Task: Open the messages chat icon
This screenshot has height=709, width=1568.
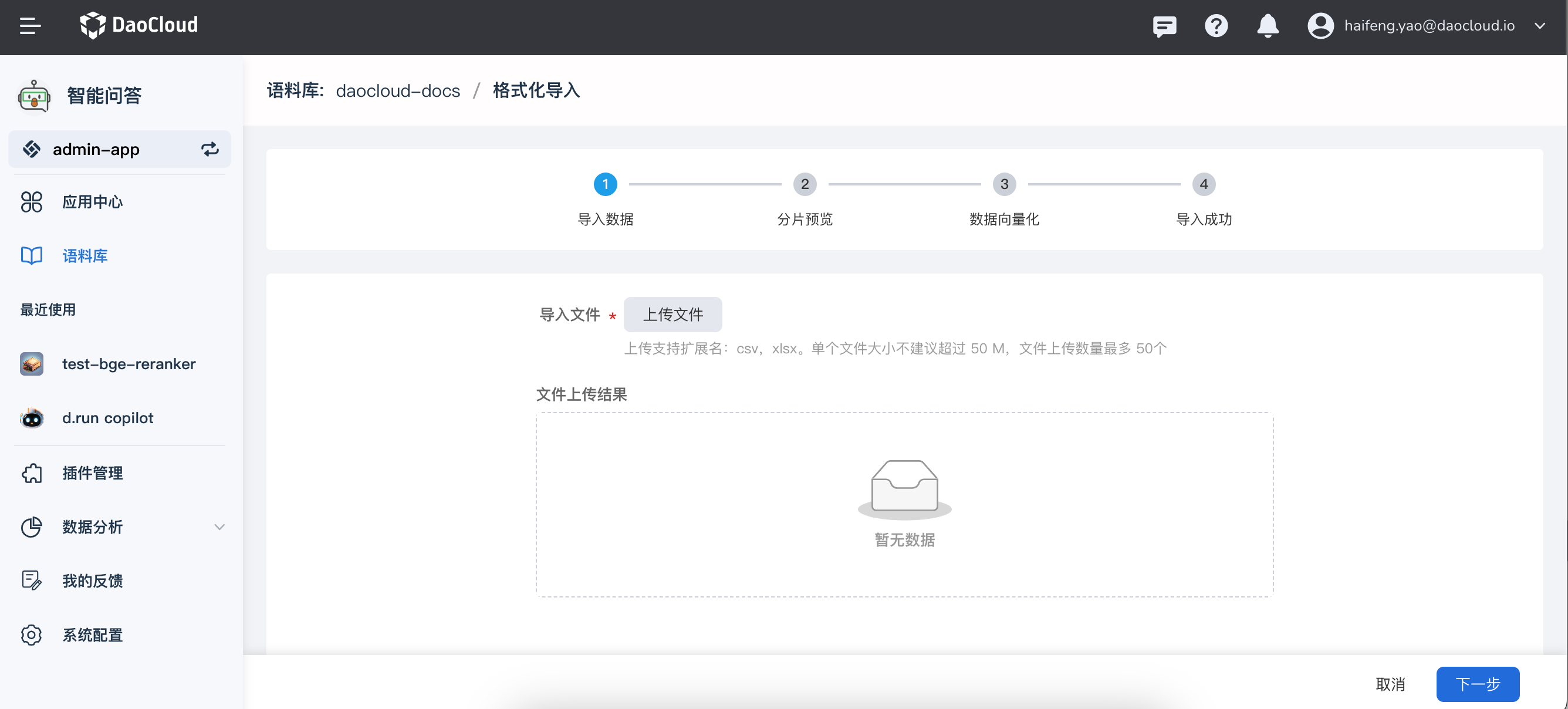Action: (1164, 26)
